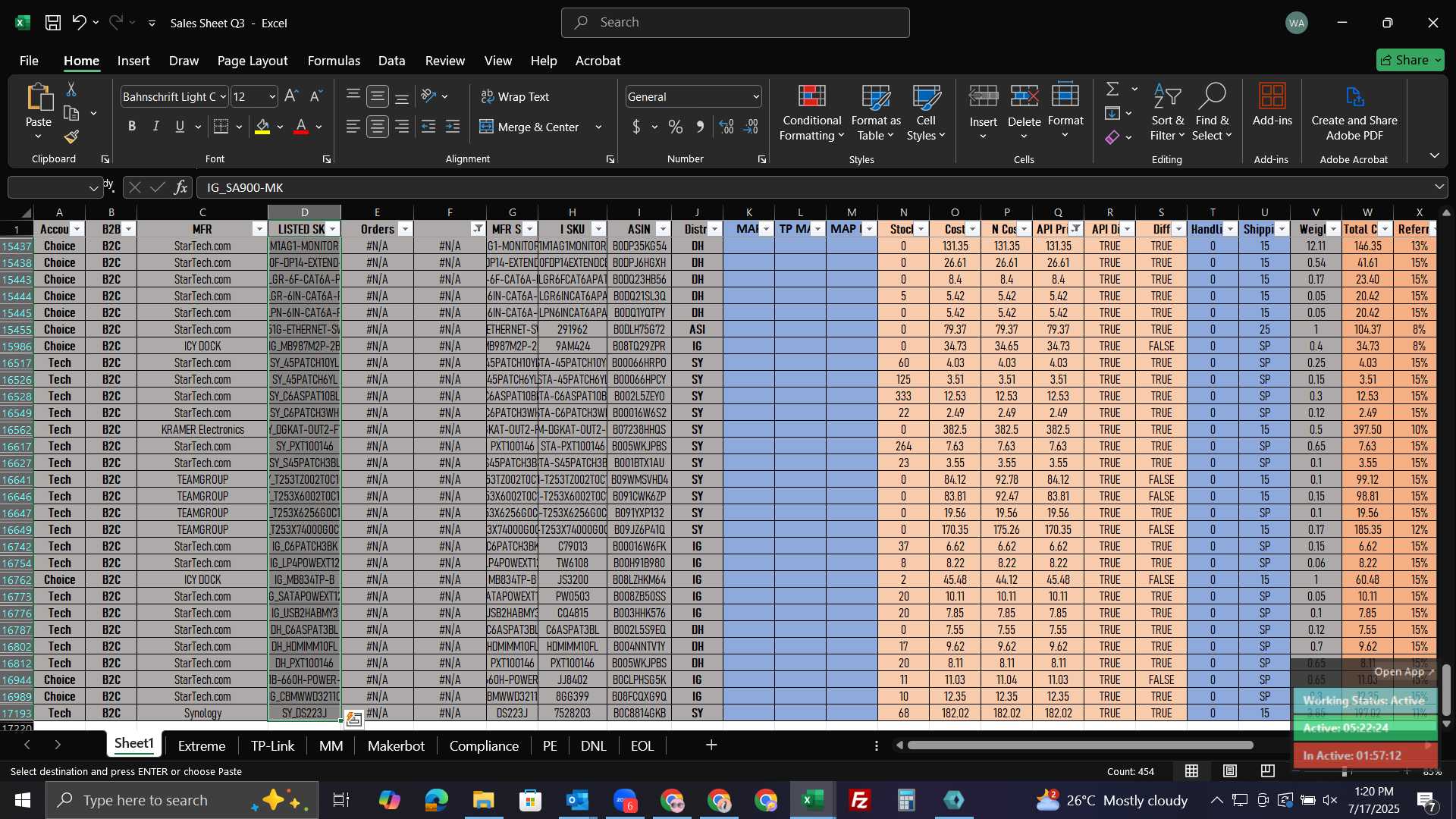The image size is (1456, 819).
Task: Toggle Wrap Text
Action: (516, 96)
